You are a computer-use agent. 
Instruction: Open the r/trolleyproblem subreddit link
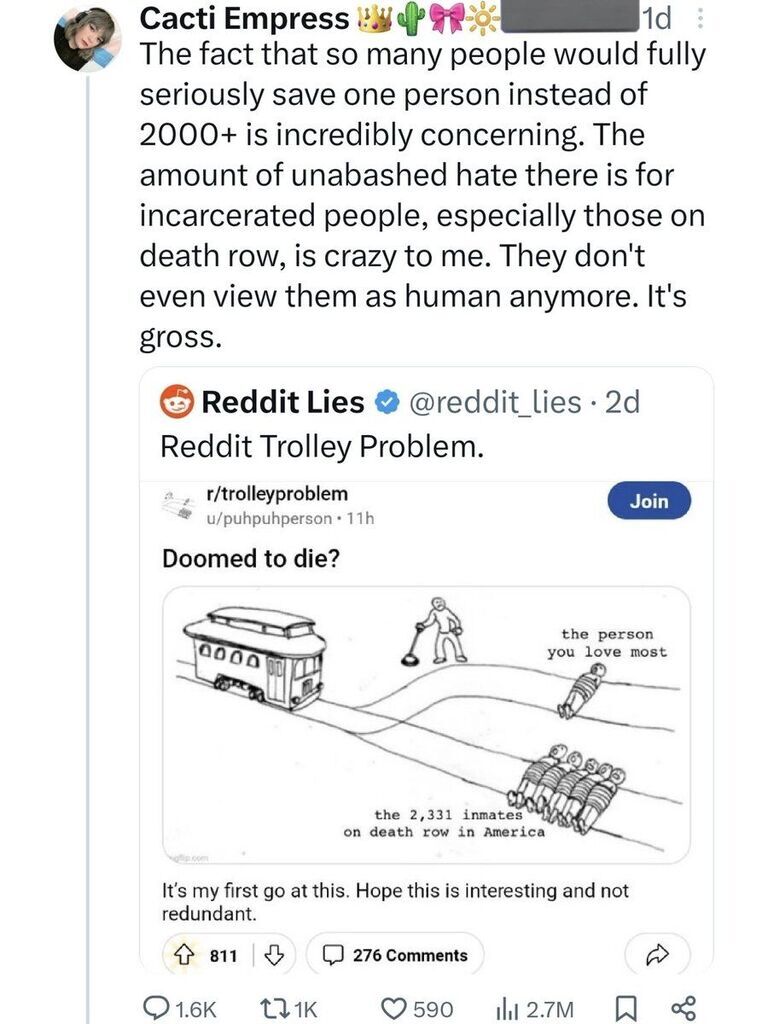275,493
